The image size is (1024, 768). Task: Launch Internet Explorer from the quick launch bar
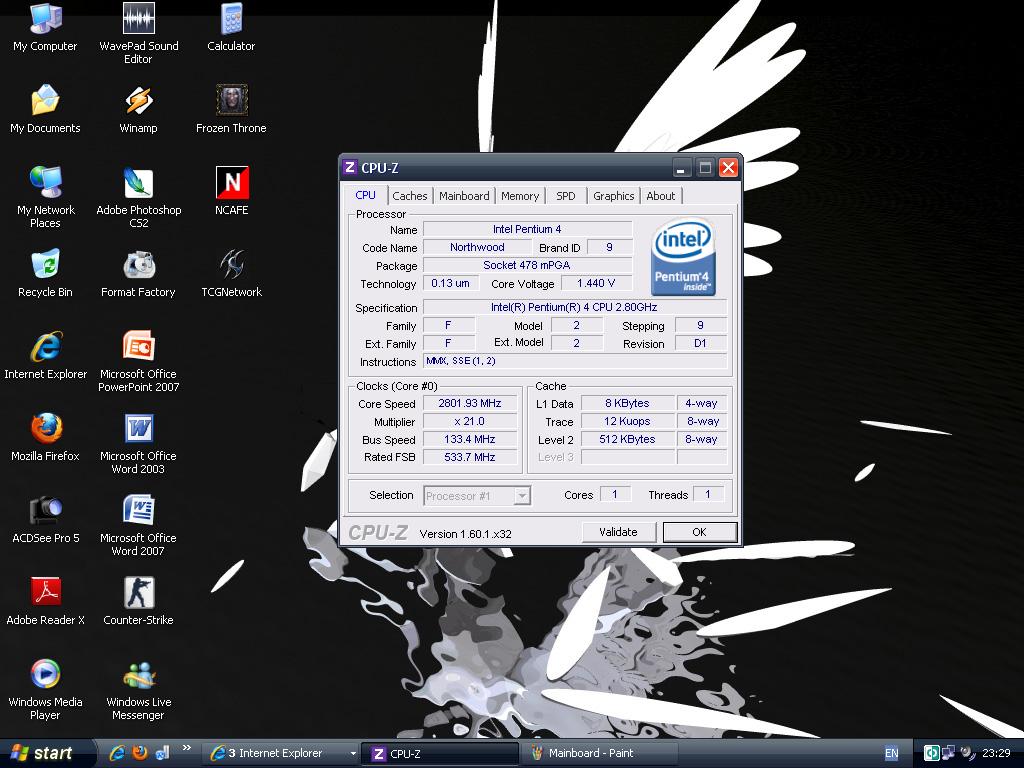117,753
